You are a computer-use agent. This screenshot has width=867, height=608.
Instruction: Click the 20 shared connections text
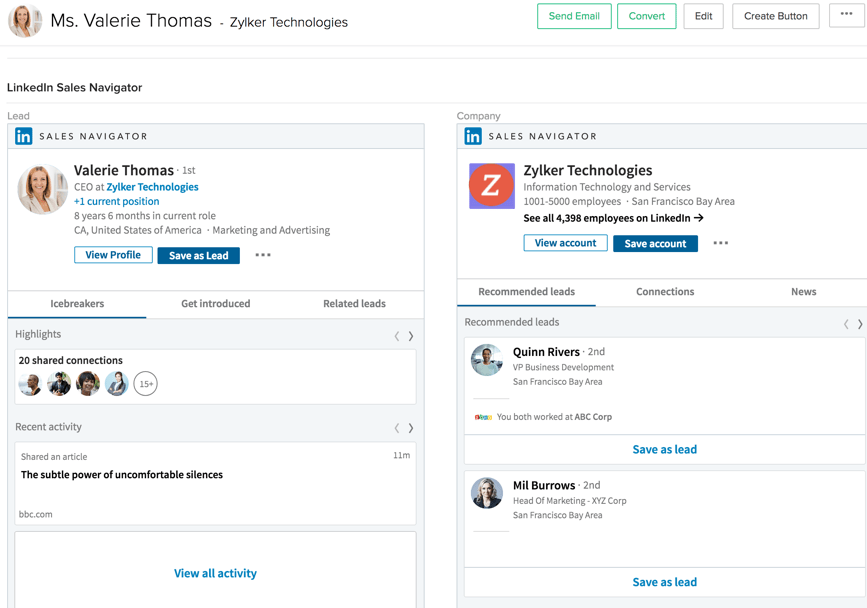point(71,360)
